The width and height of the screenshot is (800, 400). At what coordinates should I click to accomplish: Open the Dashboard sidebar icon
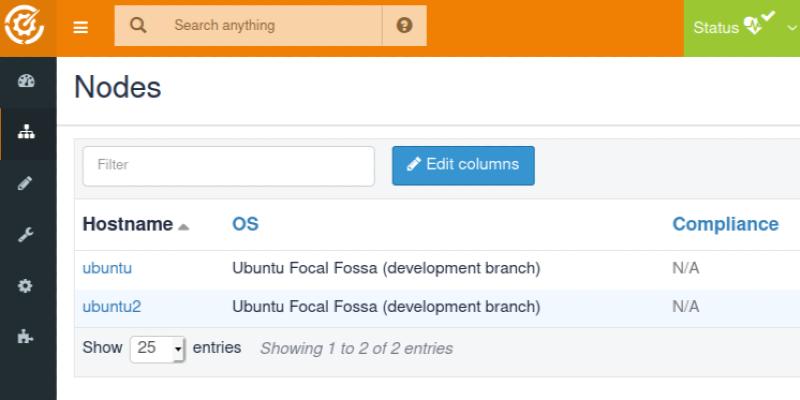27,82
